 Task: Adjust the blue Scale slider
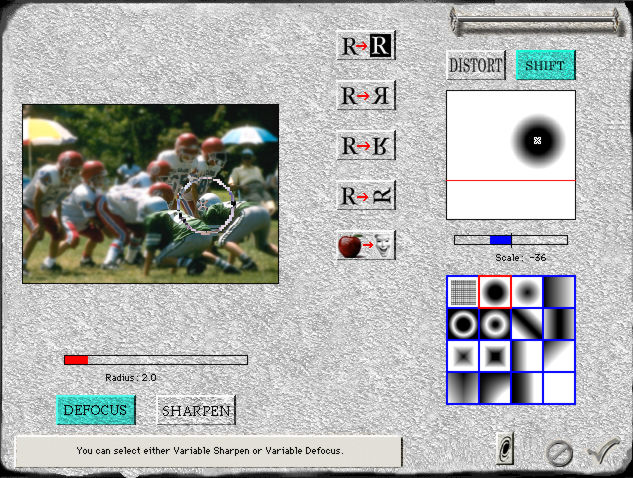tap(501, 240)
